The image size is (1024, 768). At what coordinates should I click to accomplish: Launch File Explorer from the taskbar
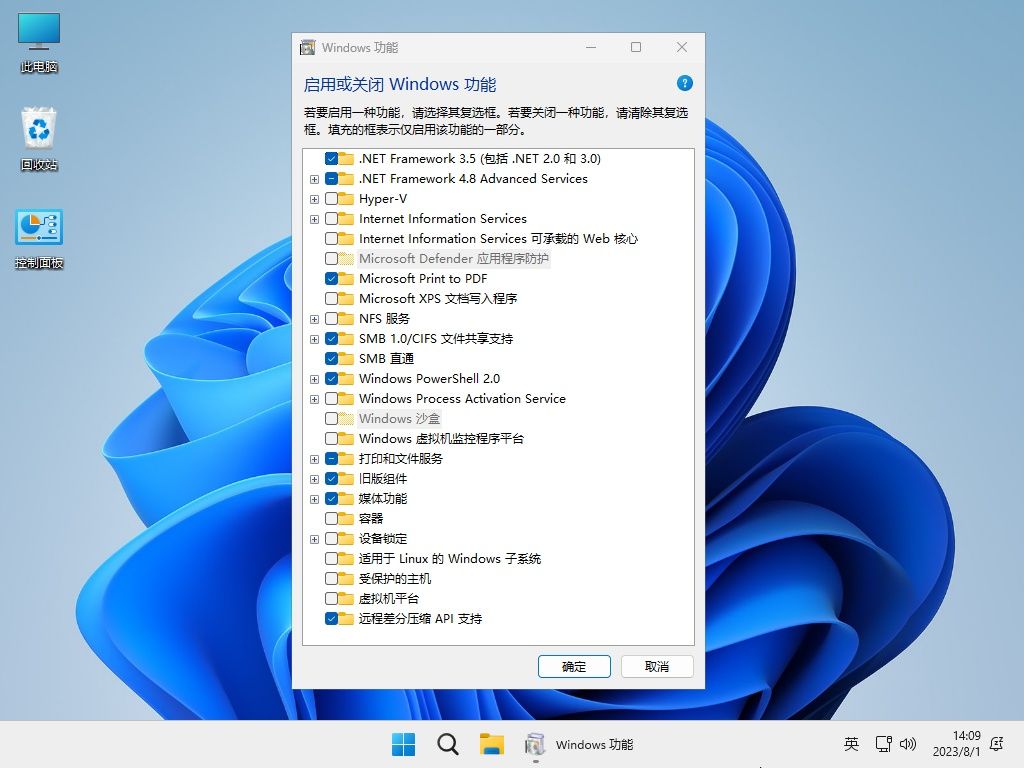(492, 744)
